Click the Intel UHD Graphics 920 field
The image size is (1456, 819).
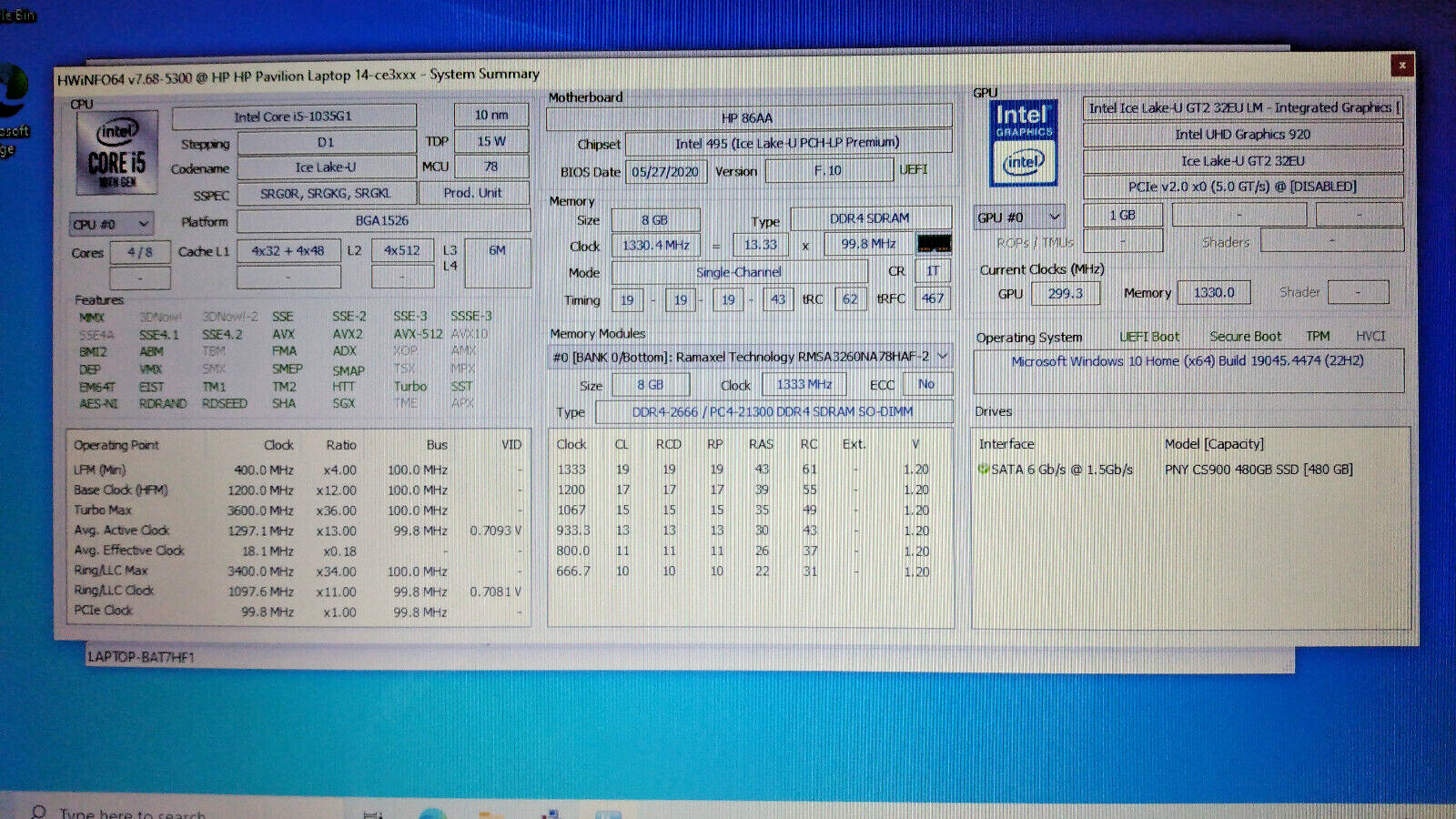(1242, 134)
